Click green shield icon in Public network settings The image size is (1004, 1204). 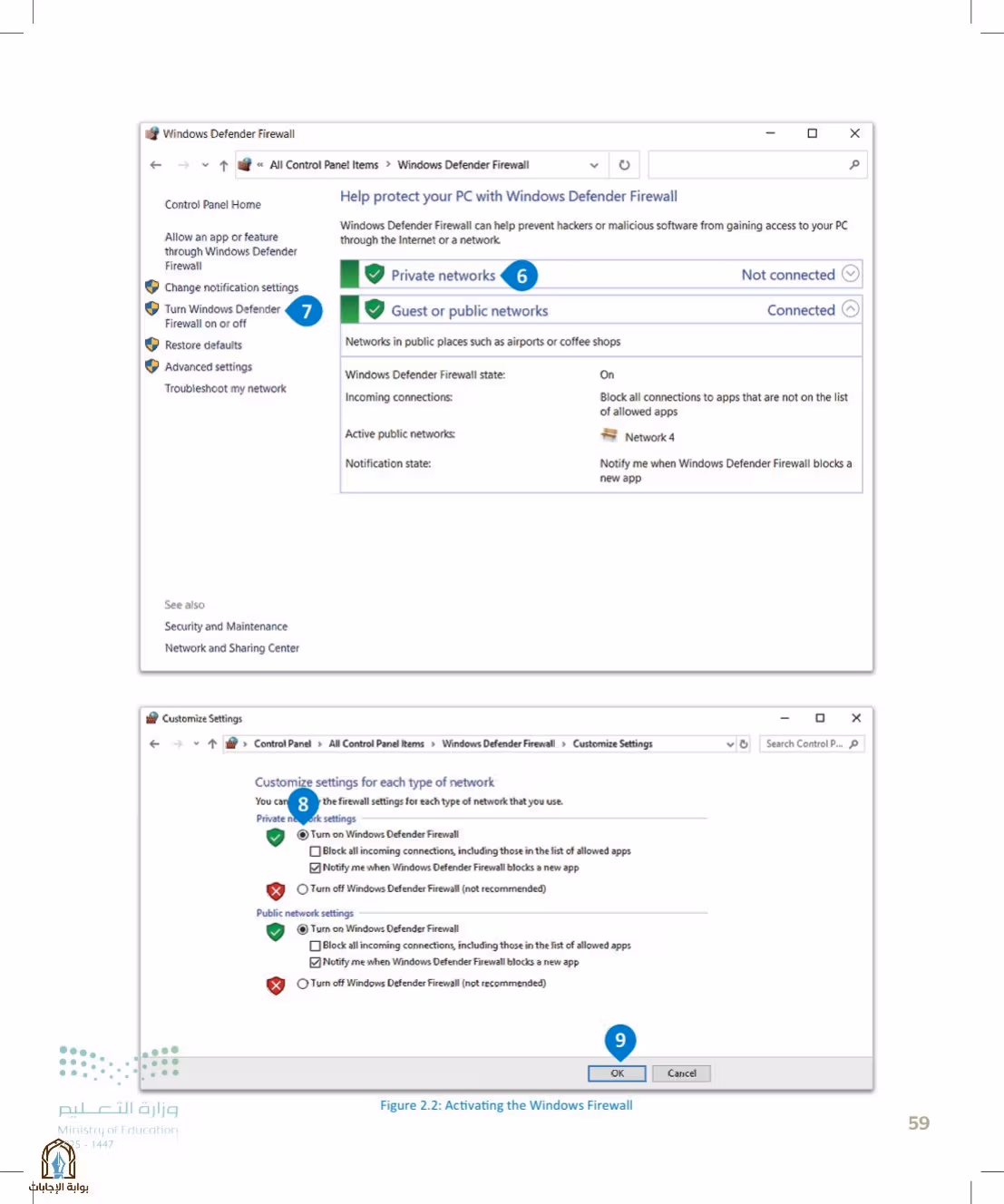(276, 931)
